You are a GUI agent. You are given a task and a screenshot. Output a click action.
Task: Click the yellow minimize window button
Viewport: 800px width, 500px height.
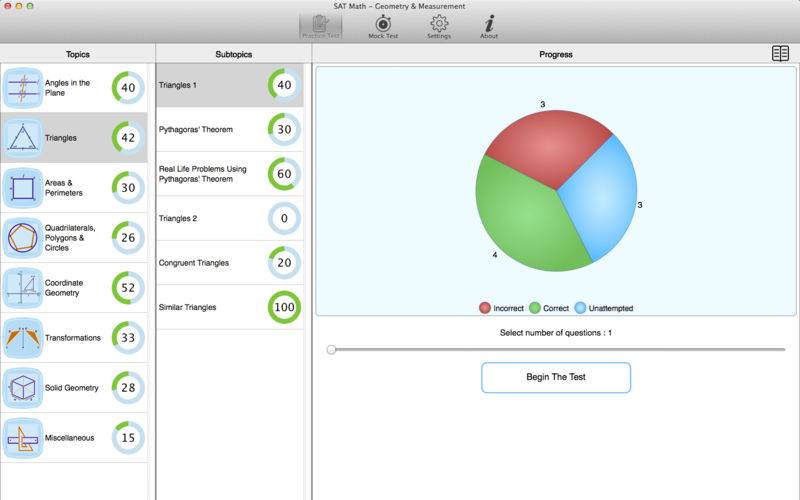pyautogui.click(x=19, y=6)
